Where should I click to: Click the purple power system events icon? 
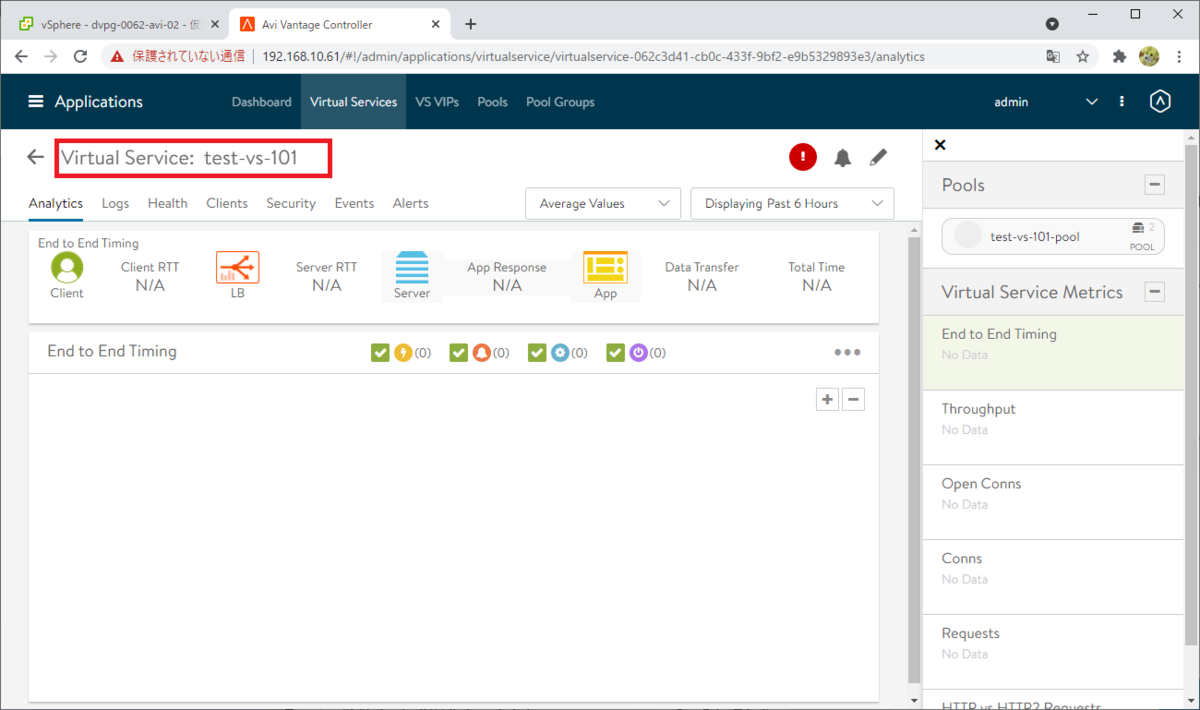tap(638, 352)
